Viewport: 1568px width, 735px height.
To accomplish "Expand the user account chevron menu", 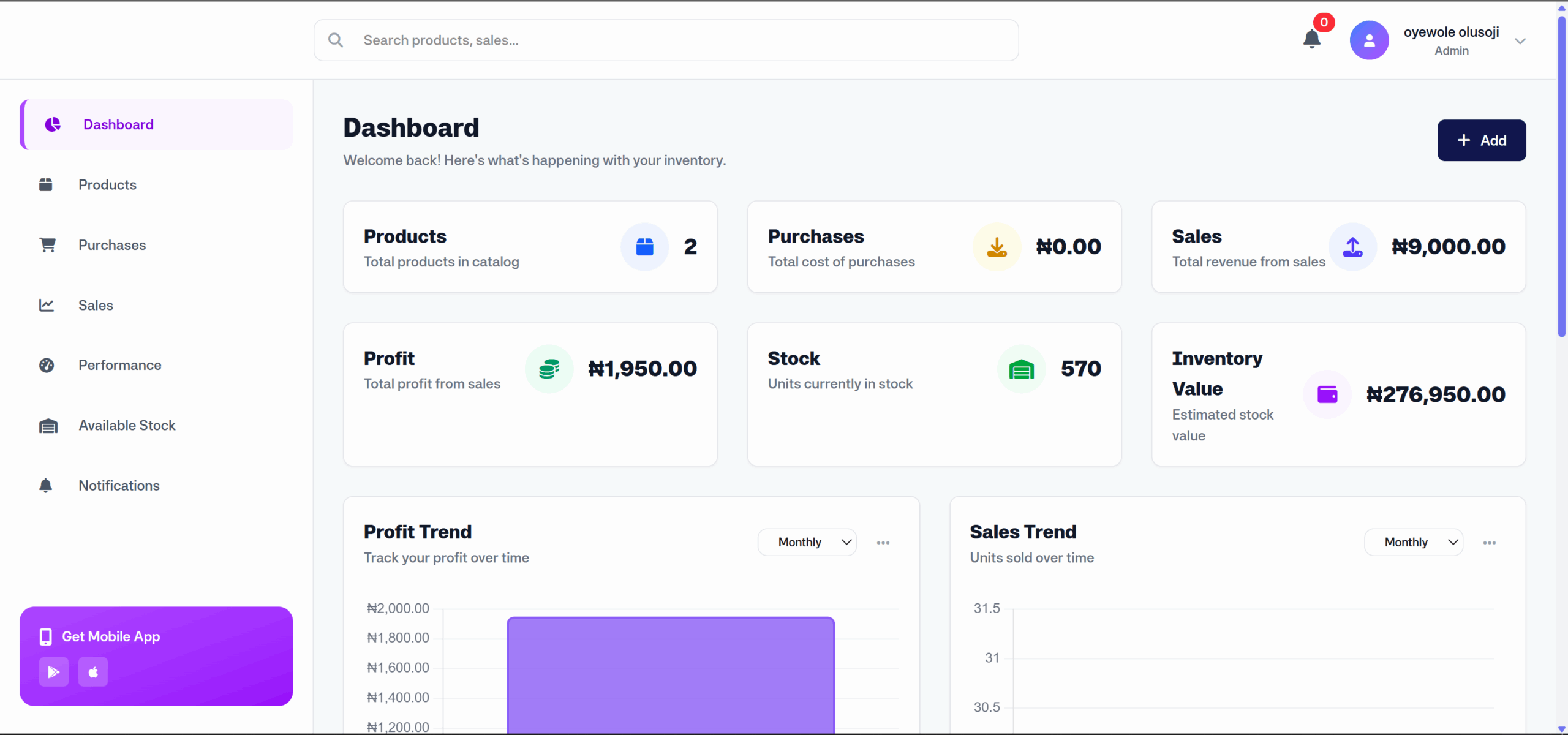I will coord(1520,41).
